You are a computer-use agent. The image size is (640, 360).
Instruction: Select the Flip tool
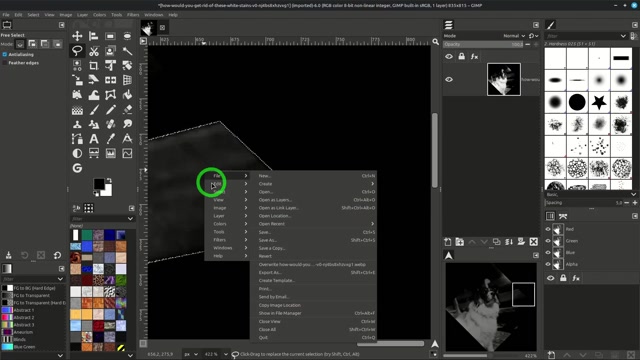click(x=110, y=80)
